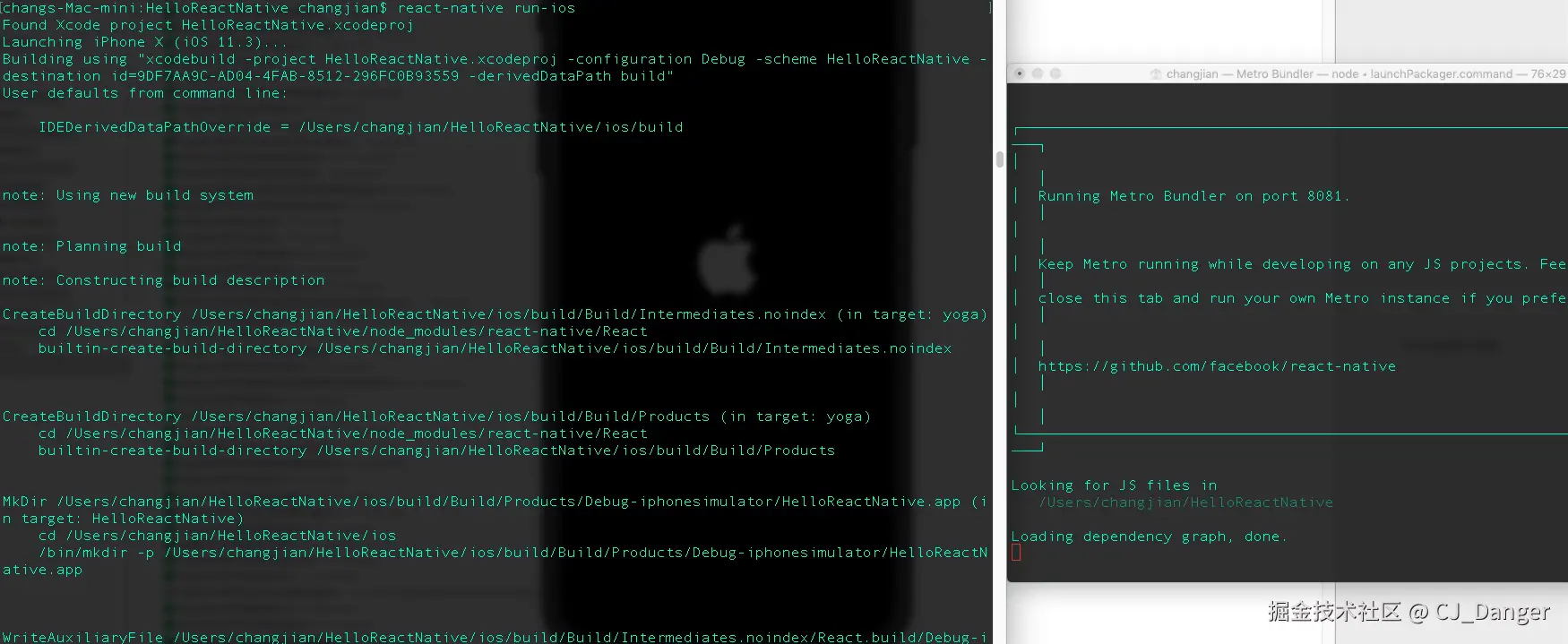Click the left terminal's vertical scrollbar thumb
Image resolution: width=1568 pixels, height=644 pixels.
[x=999, y=159]
